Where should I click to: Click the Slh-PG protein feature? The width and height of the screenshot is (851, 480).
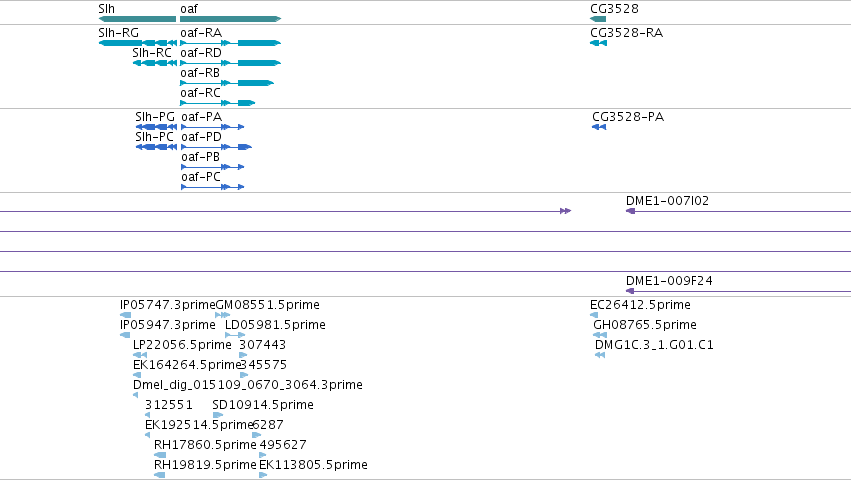[156, 127]
